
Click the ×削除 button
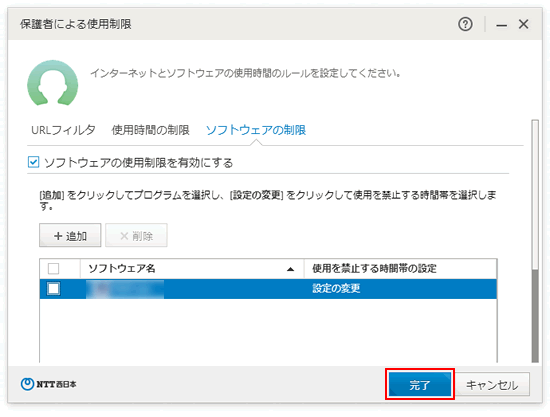coord(136,235)
